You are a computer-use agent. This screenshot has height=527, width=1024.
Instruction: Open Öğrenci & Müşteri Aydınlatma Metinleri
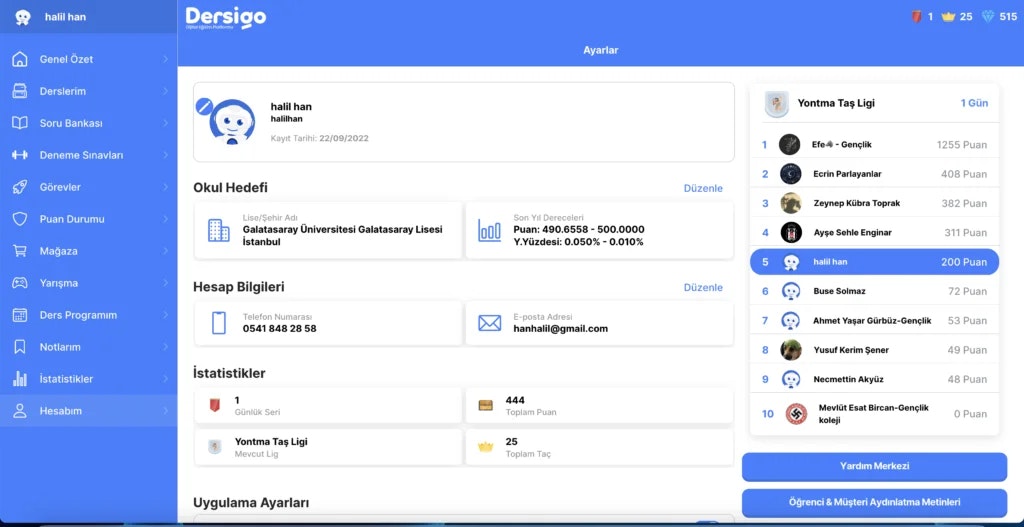874,502
